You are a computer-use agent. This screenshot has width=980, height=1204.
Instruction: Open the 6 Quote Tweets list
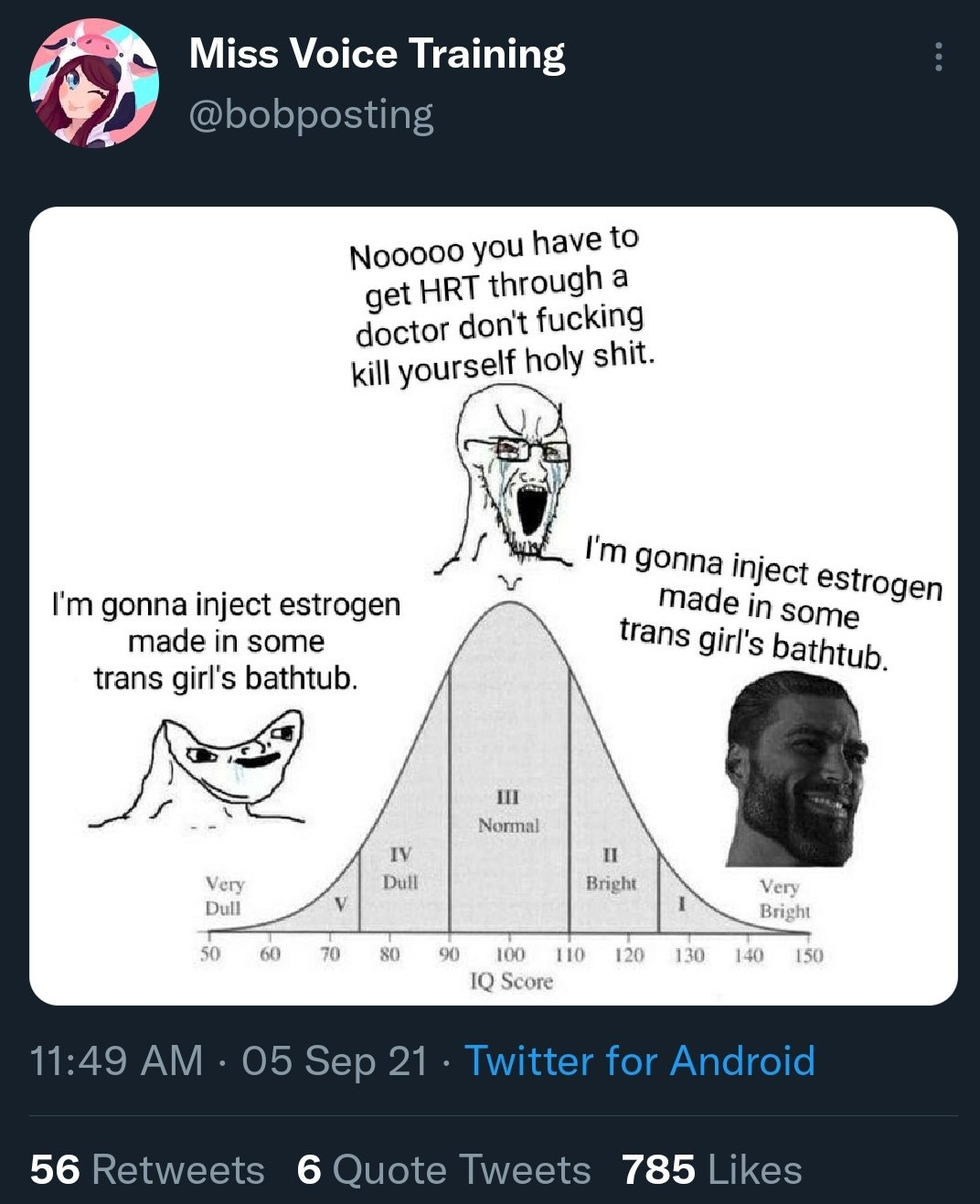(x=443, y=1169)
